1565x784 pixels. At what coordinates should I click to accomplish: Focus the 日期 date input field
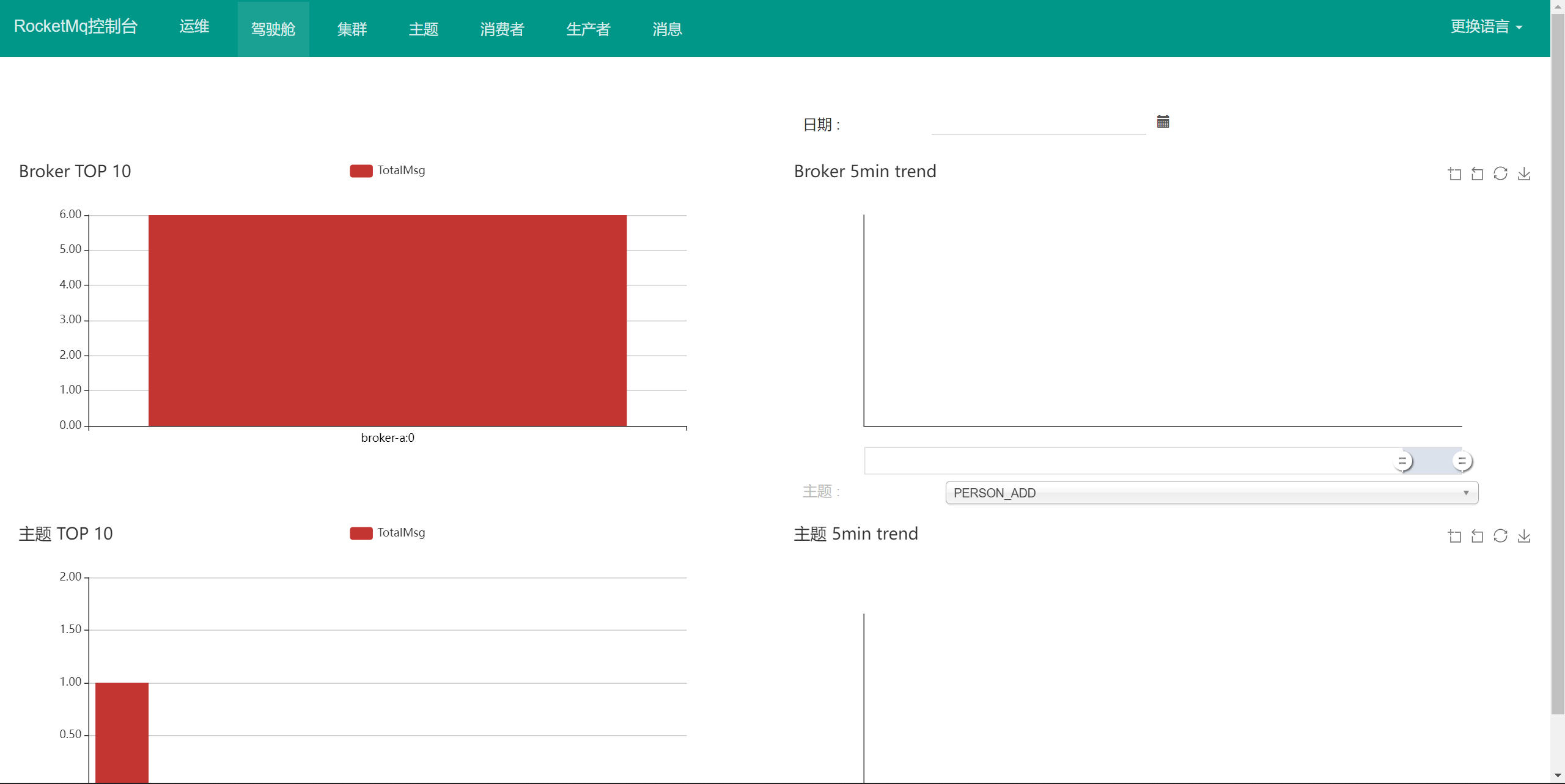coord(1038,124)
